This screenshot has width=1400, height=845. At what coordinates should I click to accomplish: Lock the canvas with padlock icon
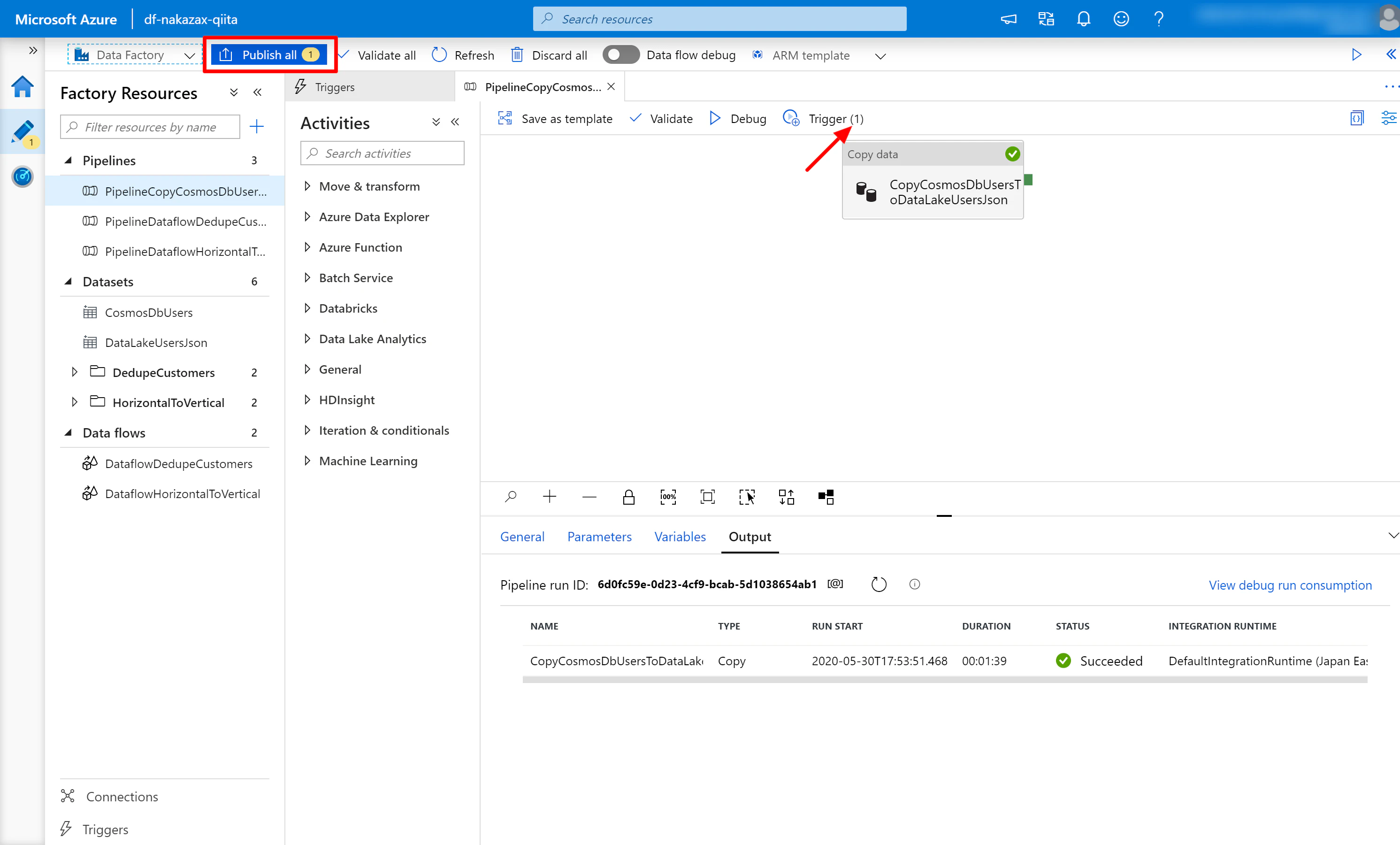pos(628,497)
